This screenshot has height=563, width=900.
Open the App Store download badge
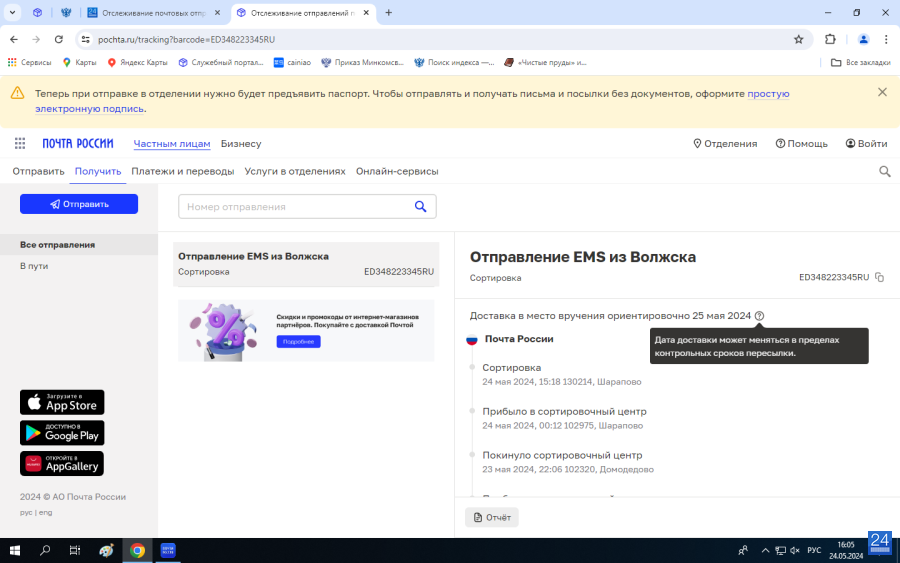tap(62, 402)
